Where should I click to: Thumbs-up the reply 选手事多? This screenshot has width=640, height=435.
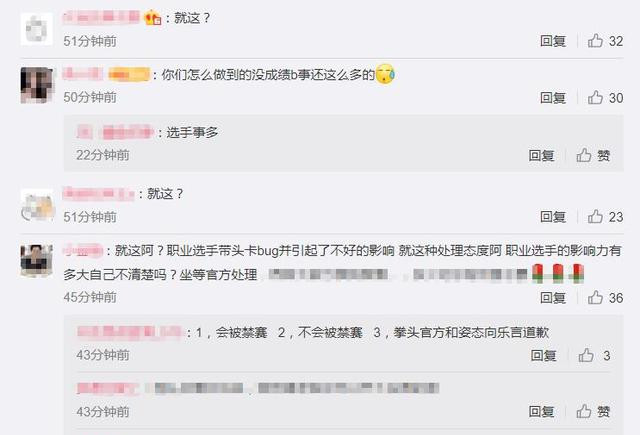[x=593, y=155]
